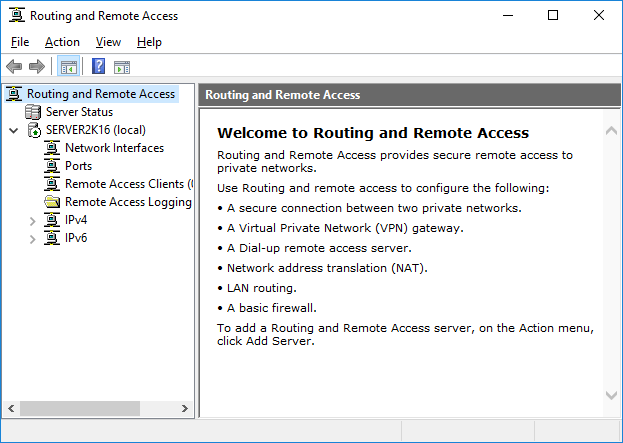
Task: Expand the IPv6 tree node
Action: [33, 239]
